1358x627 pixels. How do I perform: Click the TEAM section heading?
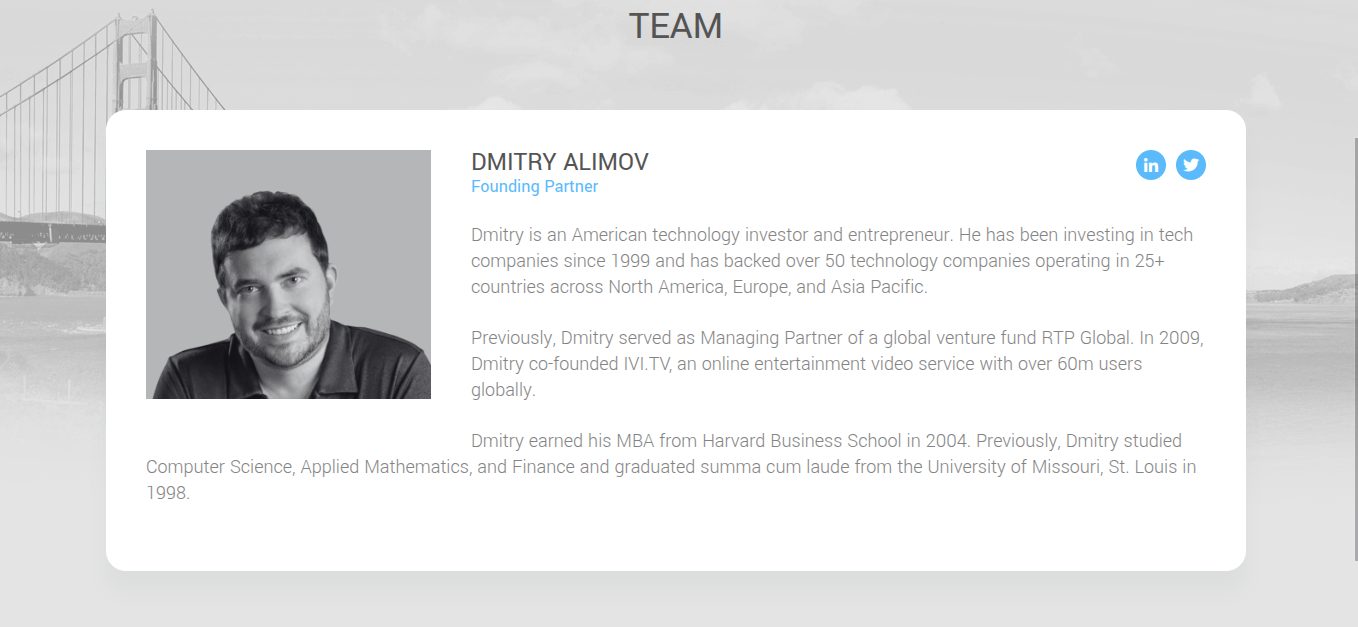[675, 27]
